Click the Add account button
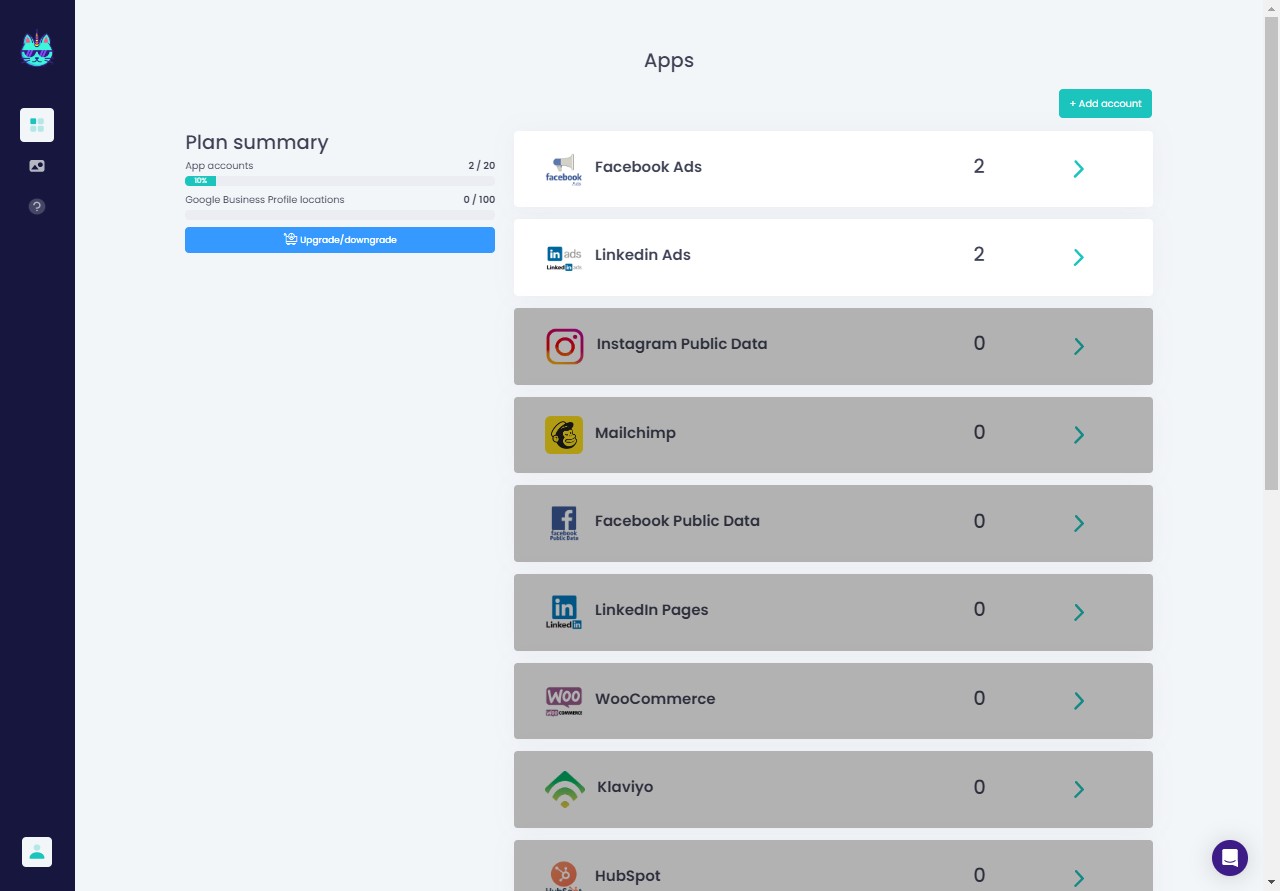The height and width of the screenshot is (891, 1280). pyautogui.click(x=1105, y=103)
